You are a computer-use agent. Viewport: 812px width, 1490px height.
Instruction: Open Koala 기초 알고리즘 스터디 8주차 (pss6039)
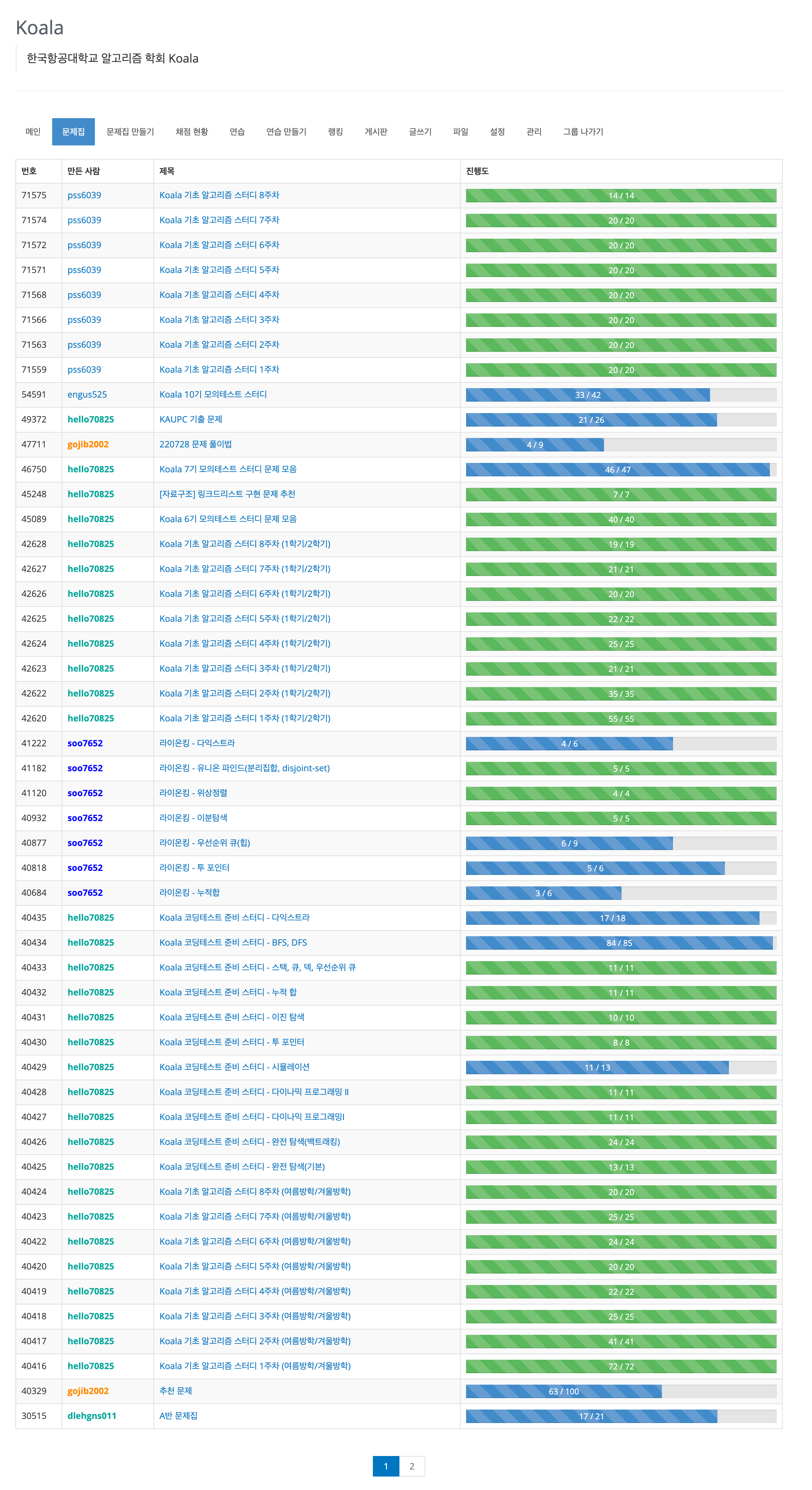click(x=219, y=196)
